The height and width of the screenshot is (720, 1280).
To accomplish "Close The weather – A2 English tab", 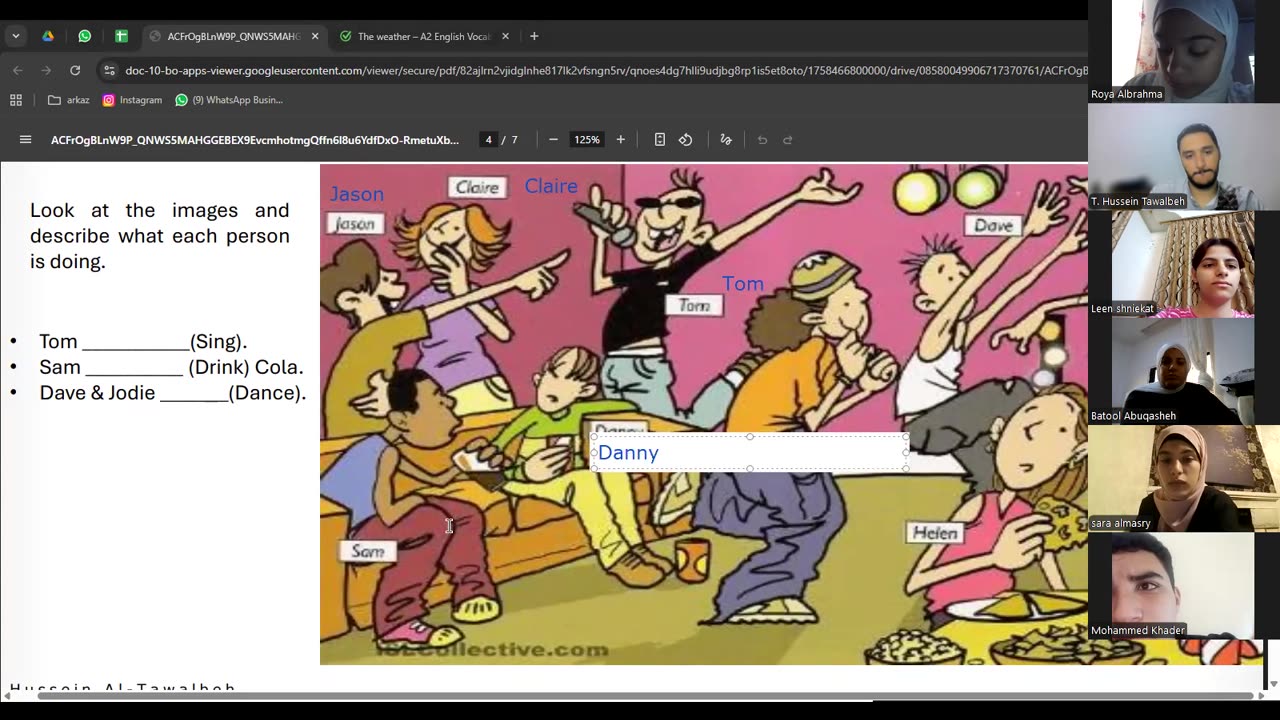I will coord(505,36).
